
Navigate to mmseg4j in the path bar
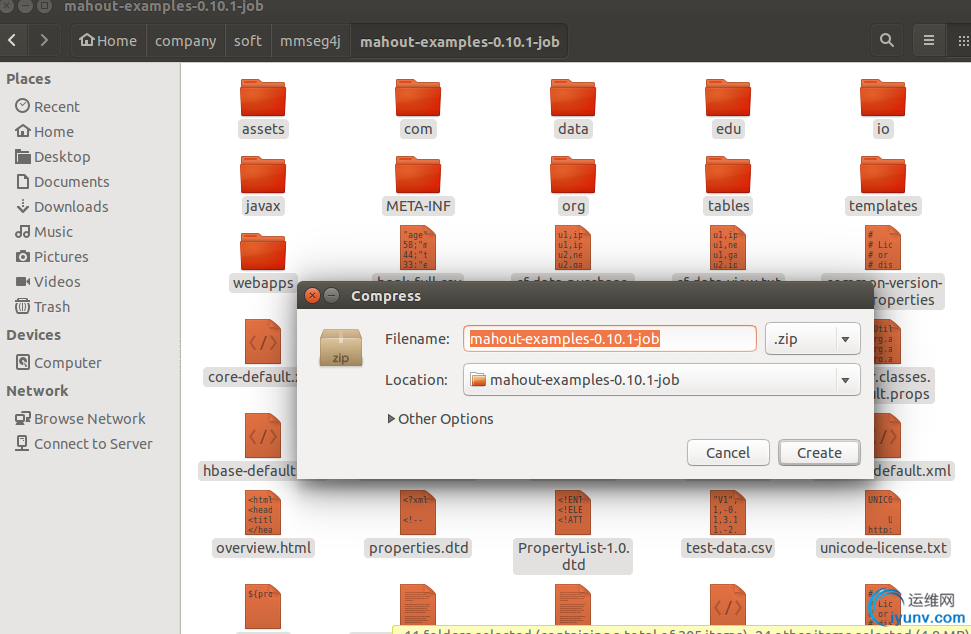coord(310,41)
